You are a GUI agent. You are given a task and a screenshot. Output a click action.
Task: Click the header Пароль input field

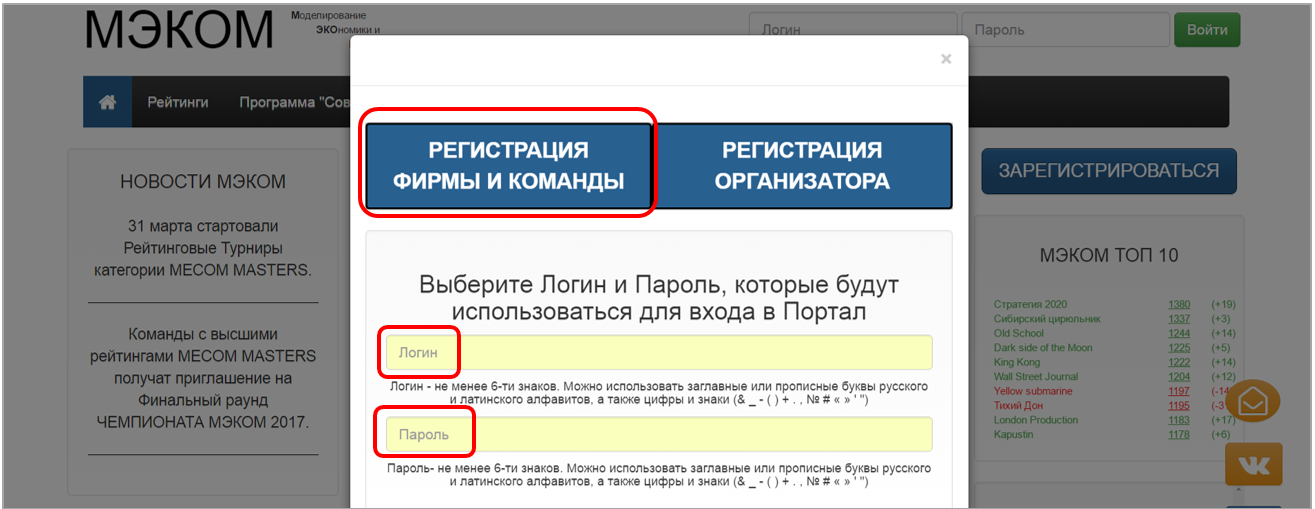(x=1065, y=30)
